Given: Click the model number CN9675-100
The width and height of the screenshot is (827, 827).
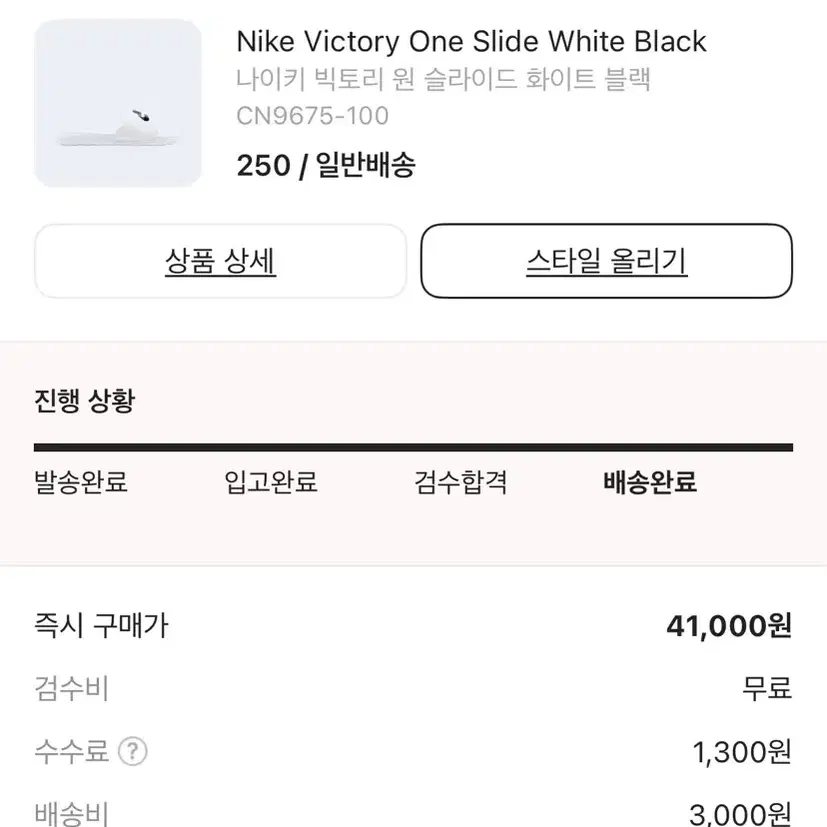Looking at the screenshot, I should coord(312,116).
